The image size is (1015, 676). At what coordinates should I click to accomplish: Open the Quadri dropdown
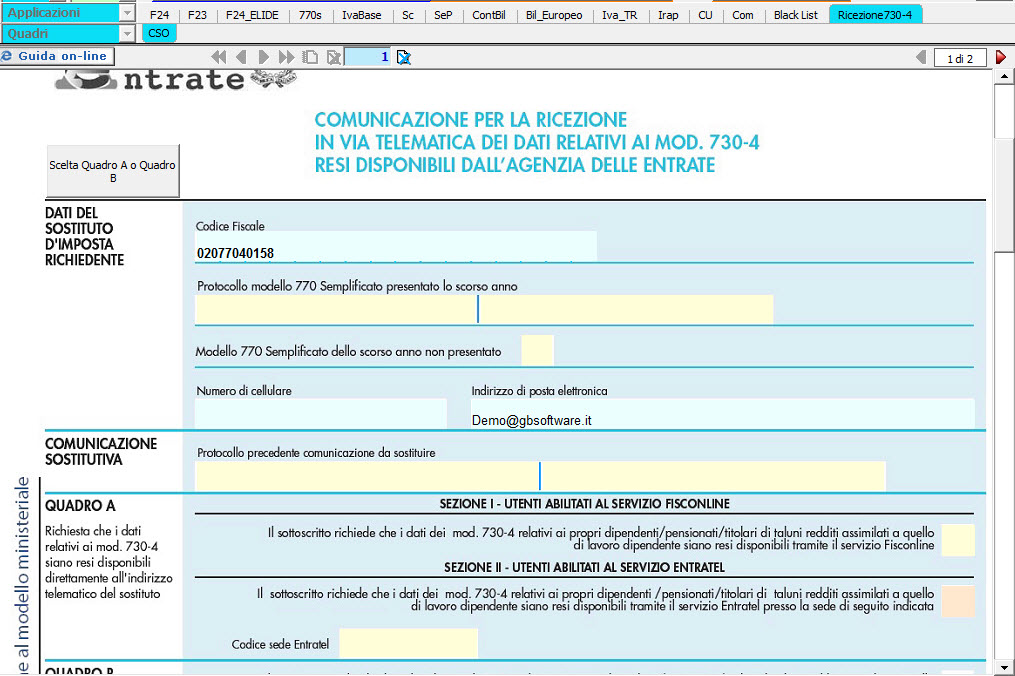(128, 33)
